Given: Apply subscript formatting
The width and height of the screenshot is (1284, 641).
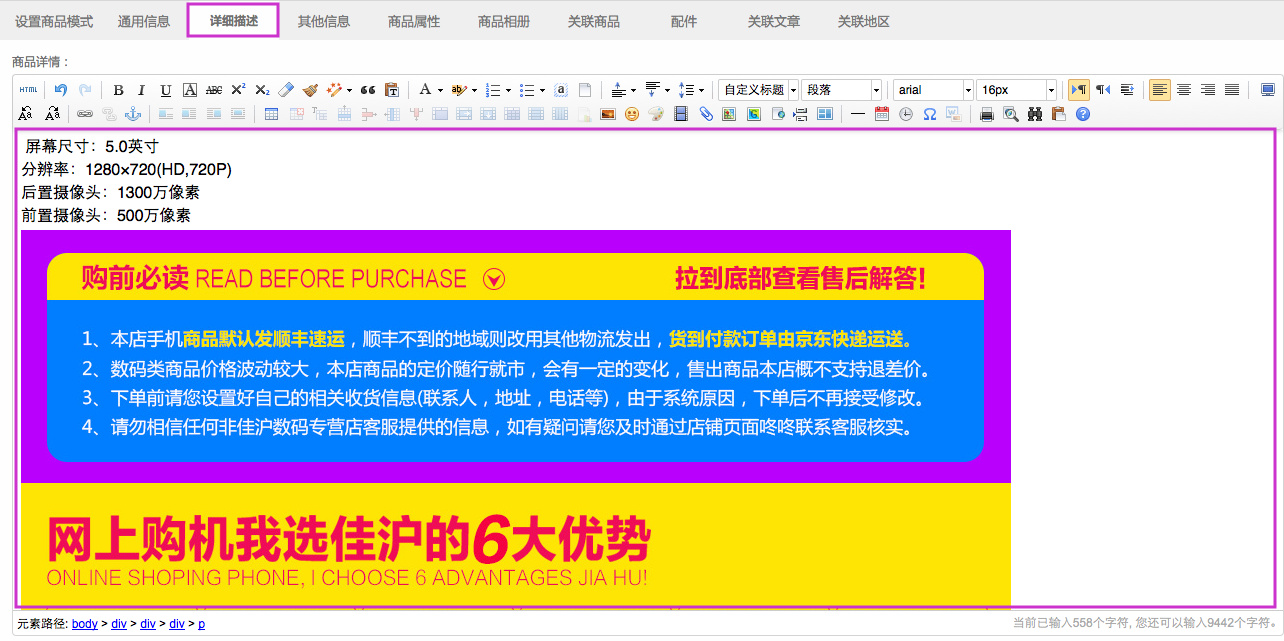Looking at the screenshot, I should coord(262,90).
